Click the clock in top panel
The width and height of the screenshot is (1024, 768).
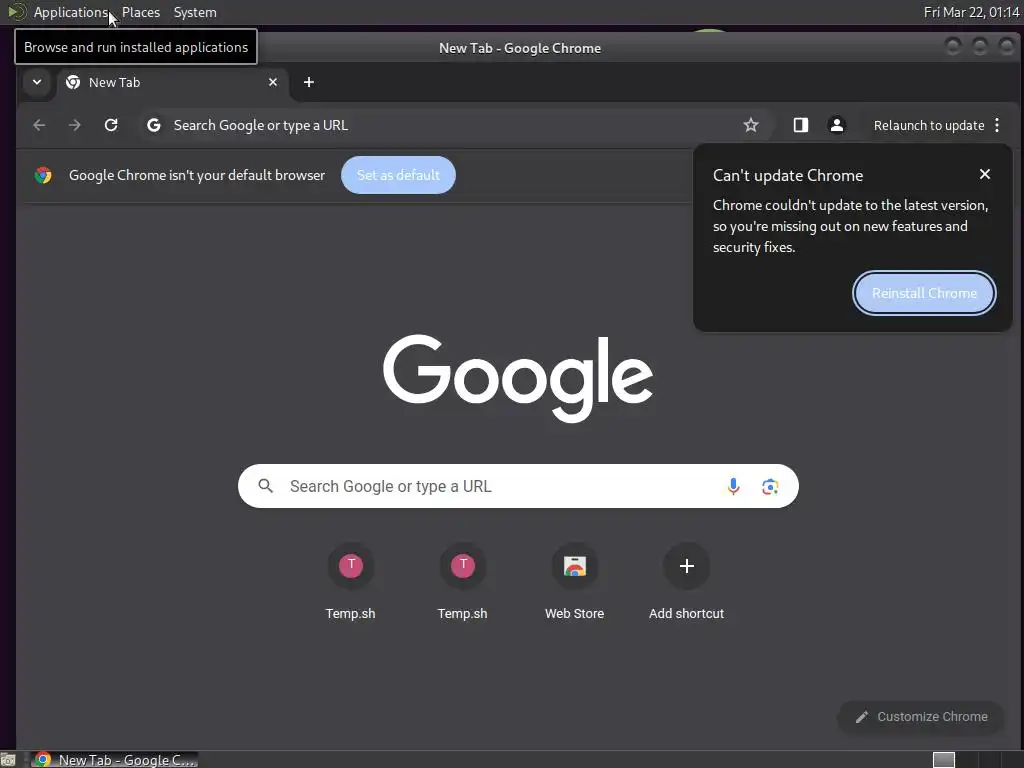971,12
